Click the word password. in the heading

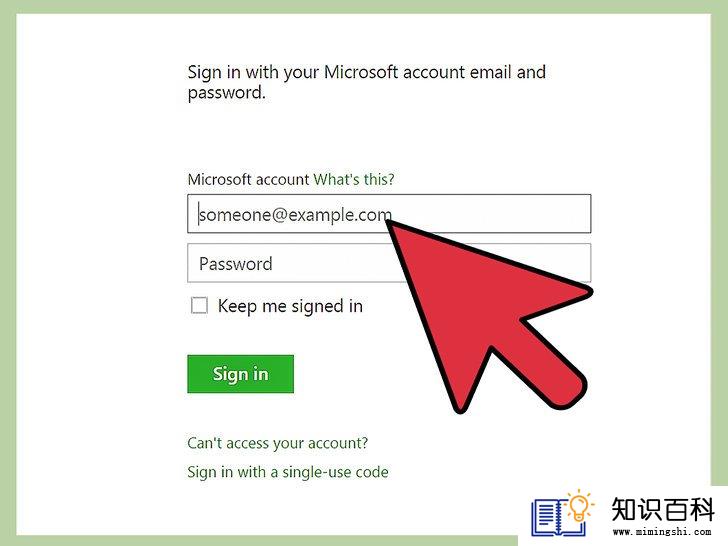(227, 93)
